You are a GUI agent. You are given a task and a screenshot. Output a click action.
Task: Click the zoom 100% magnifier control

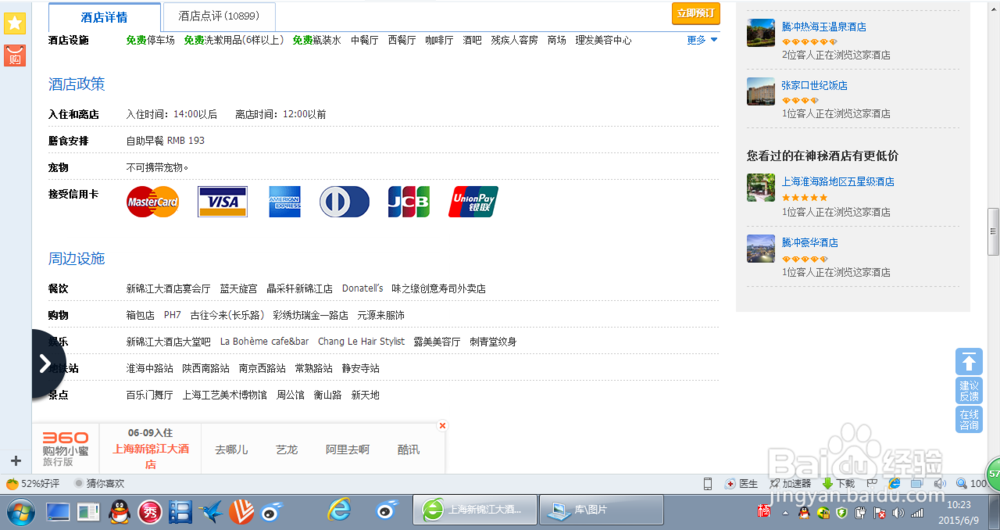(x=973, y=484)
